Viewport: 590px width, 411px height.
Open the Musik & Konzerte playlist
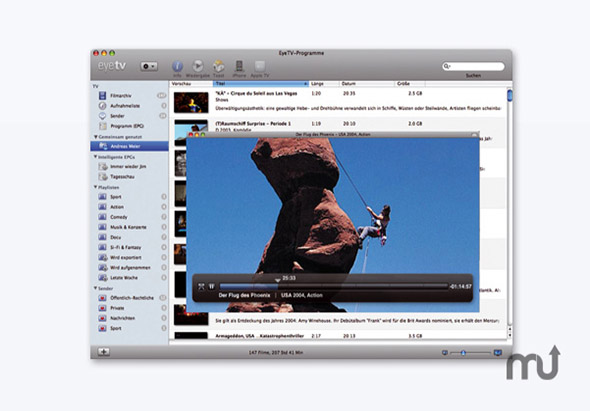point(128,227)
